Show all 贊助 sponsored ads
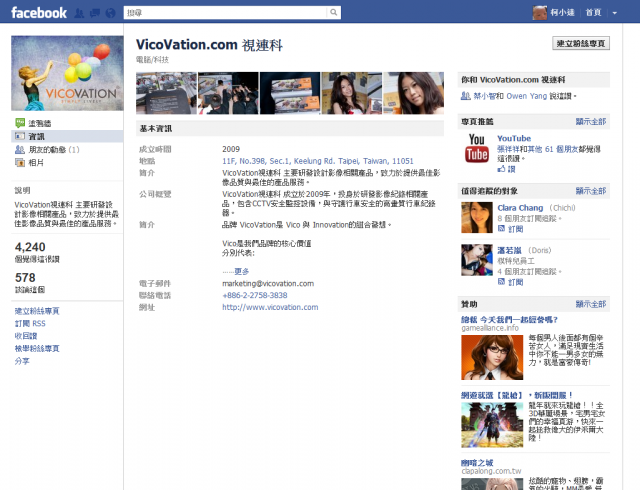The image size is (640, 490). click(591, 304)
